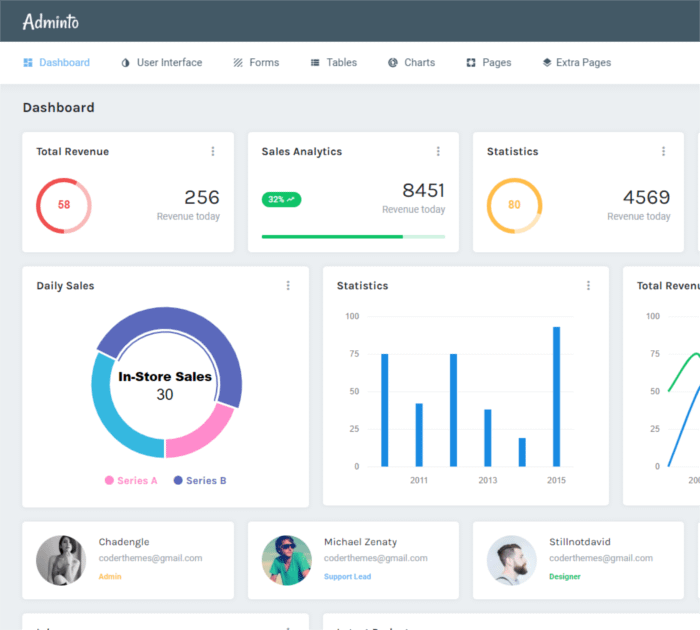Toggle Series B in chart legend
Viewport: 700px width, 630px height.
[x=200, y=481]
